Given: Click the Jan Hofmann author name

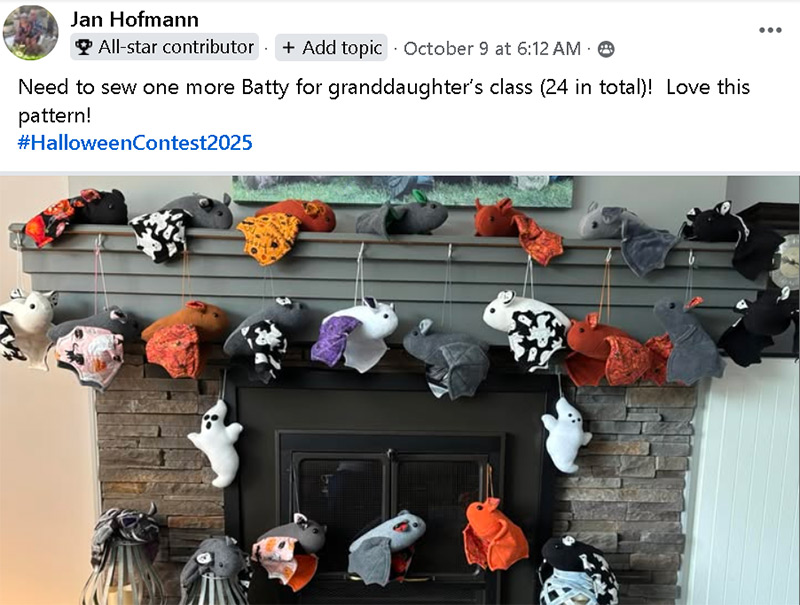Looking at the screenshot, I should tap(134, 19).
